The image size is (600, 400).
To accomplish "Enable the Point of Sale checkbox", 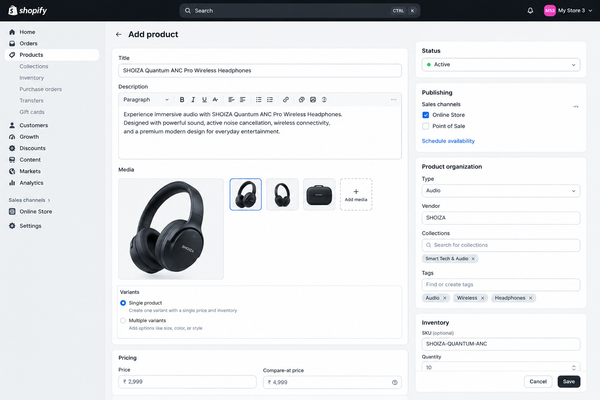I will pos(426,126).
